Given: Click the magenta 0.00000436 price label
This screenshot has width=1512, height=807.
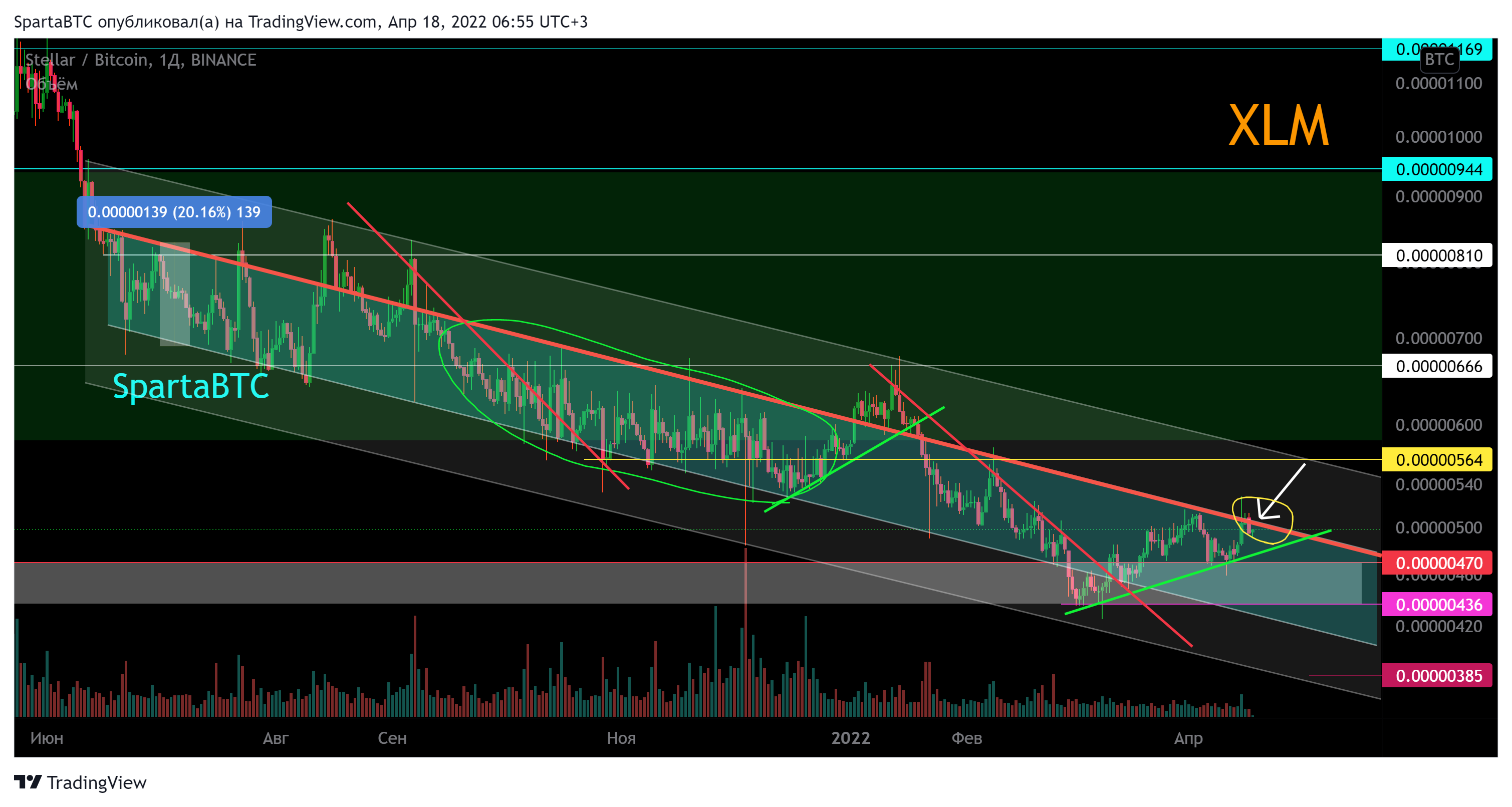Looking at the screenshot, I should tap(1436, 605).
